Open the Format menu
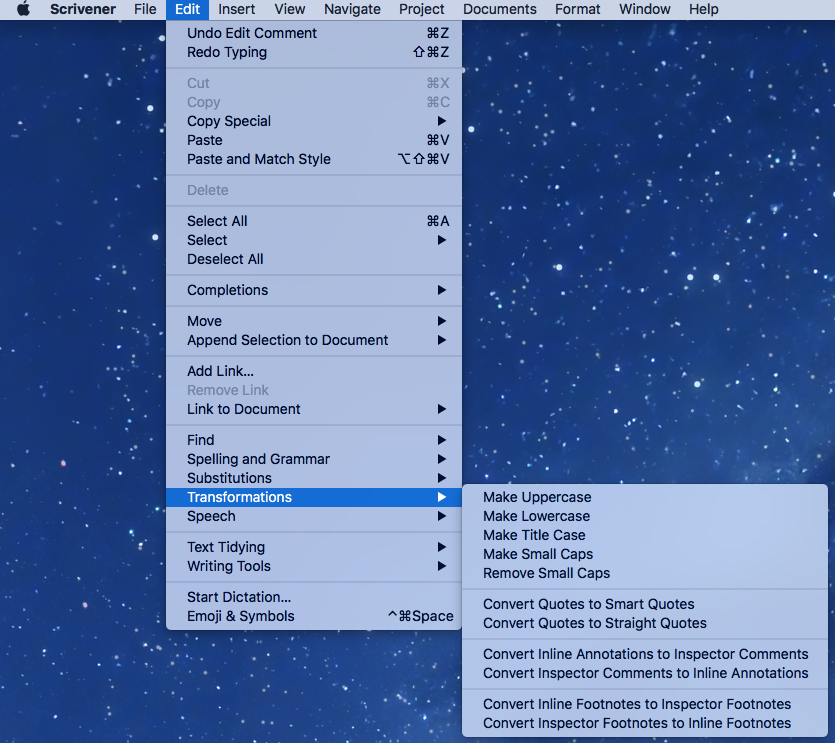This screenshot has height=743, width=835. [577, 9]
